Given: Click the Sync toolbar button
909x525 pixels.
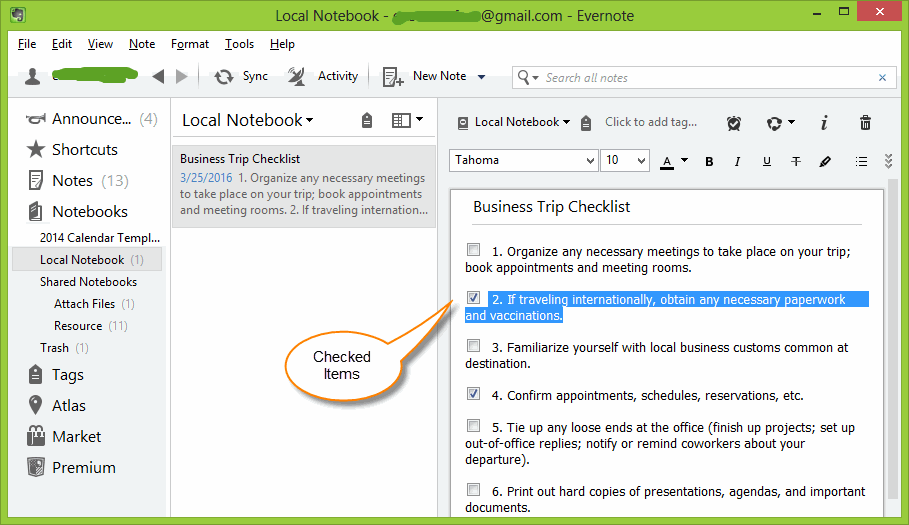Looking at the screenshot, I should [x=241, y=76].
